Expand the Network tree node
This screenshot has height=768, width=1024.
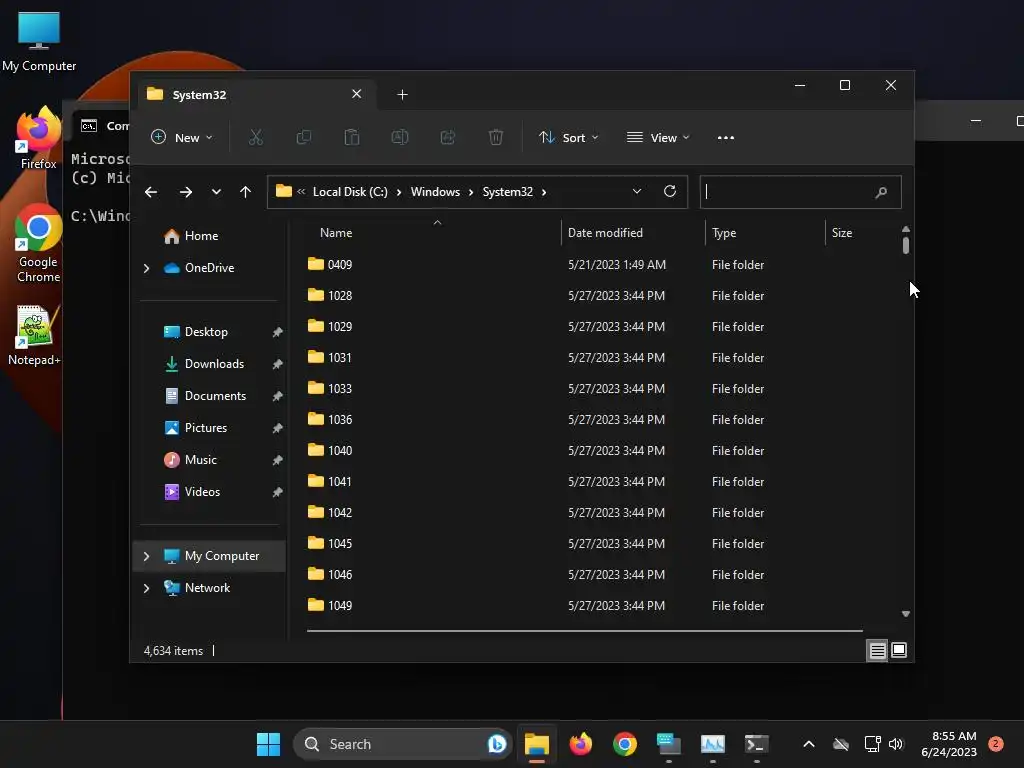(146, 588)
